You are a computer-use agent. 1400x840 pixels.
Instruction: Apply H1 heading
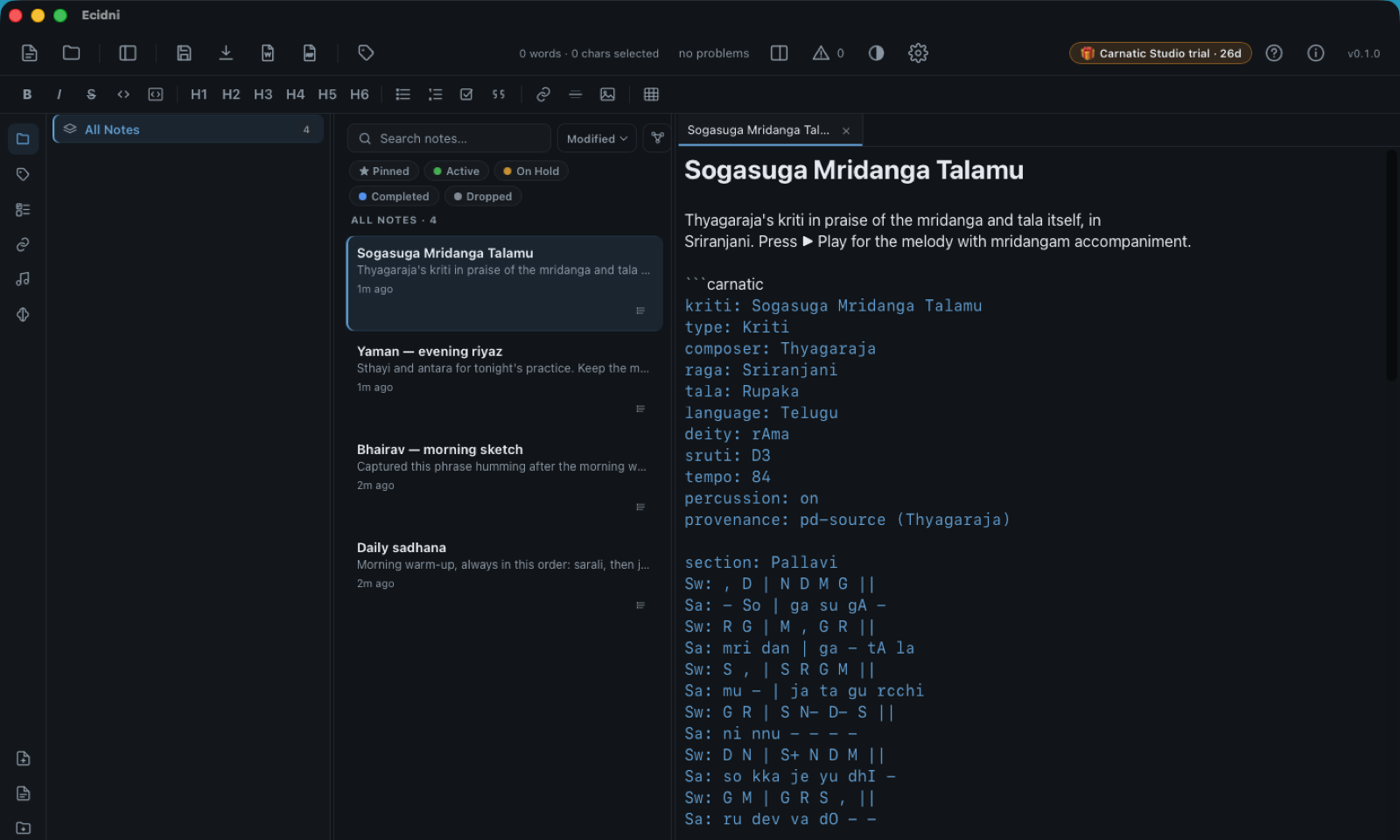199,94
